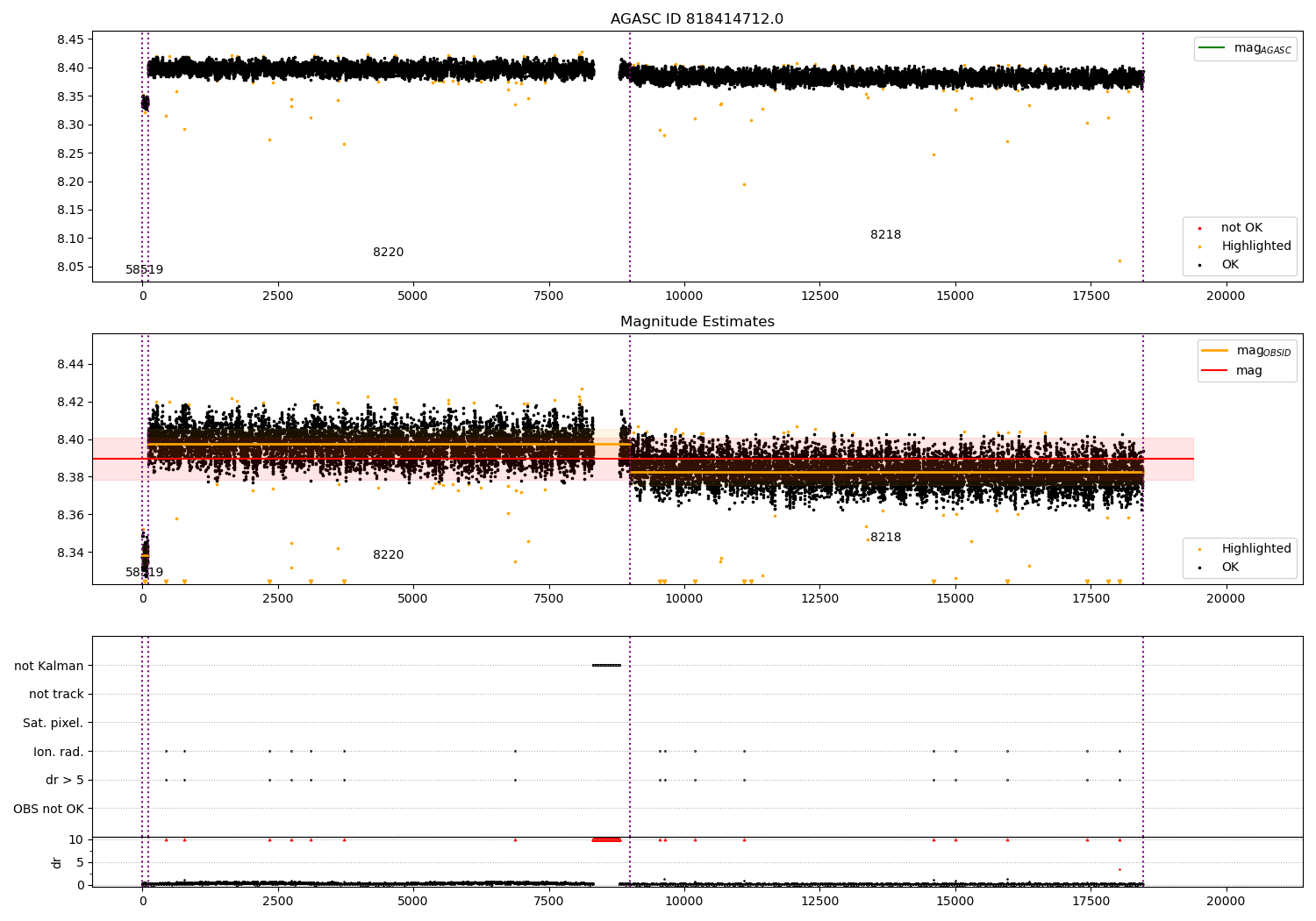Click the '8.45' y-axis tick in top plot
The width and height of the screenshot is (1316, 921).
(69, 40)
